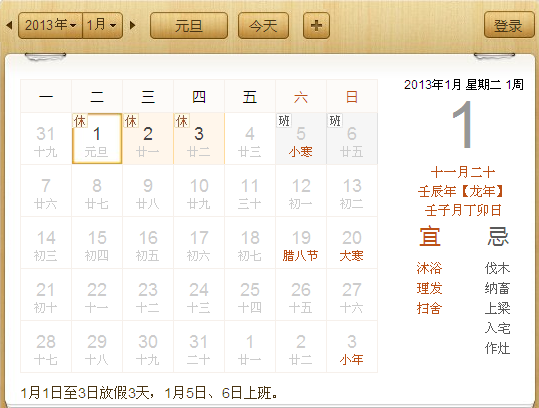Select date 17 初六
Screen dimensions: 539x408
pyautogui.click(x=199, y=243)
